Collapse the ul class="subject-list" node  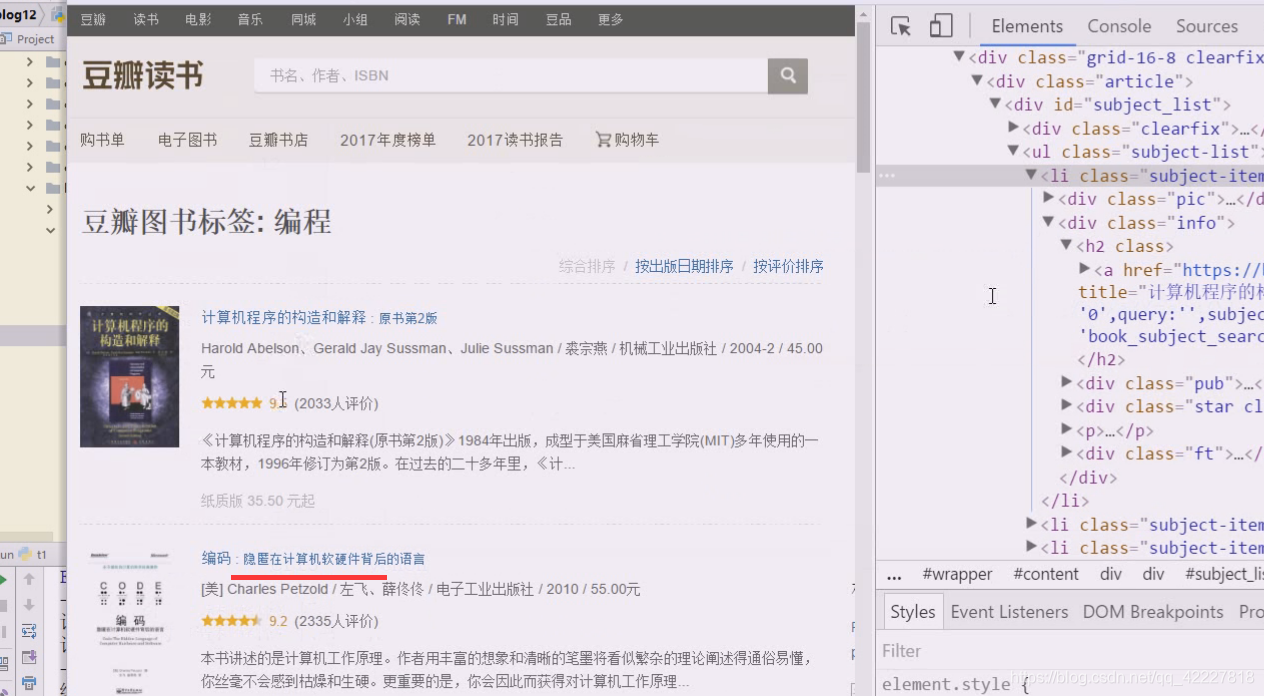[1013, 151]
